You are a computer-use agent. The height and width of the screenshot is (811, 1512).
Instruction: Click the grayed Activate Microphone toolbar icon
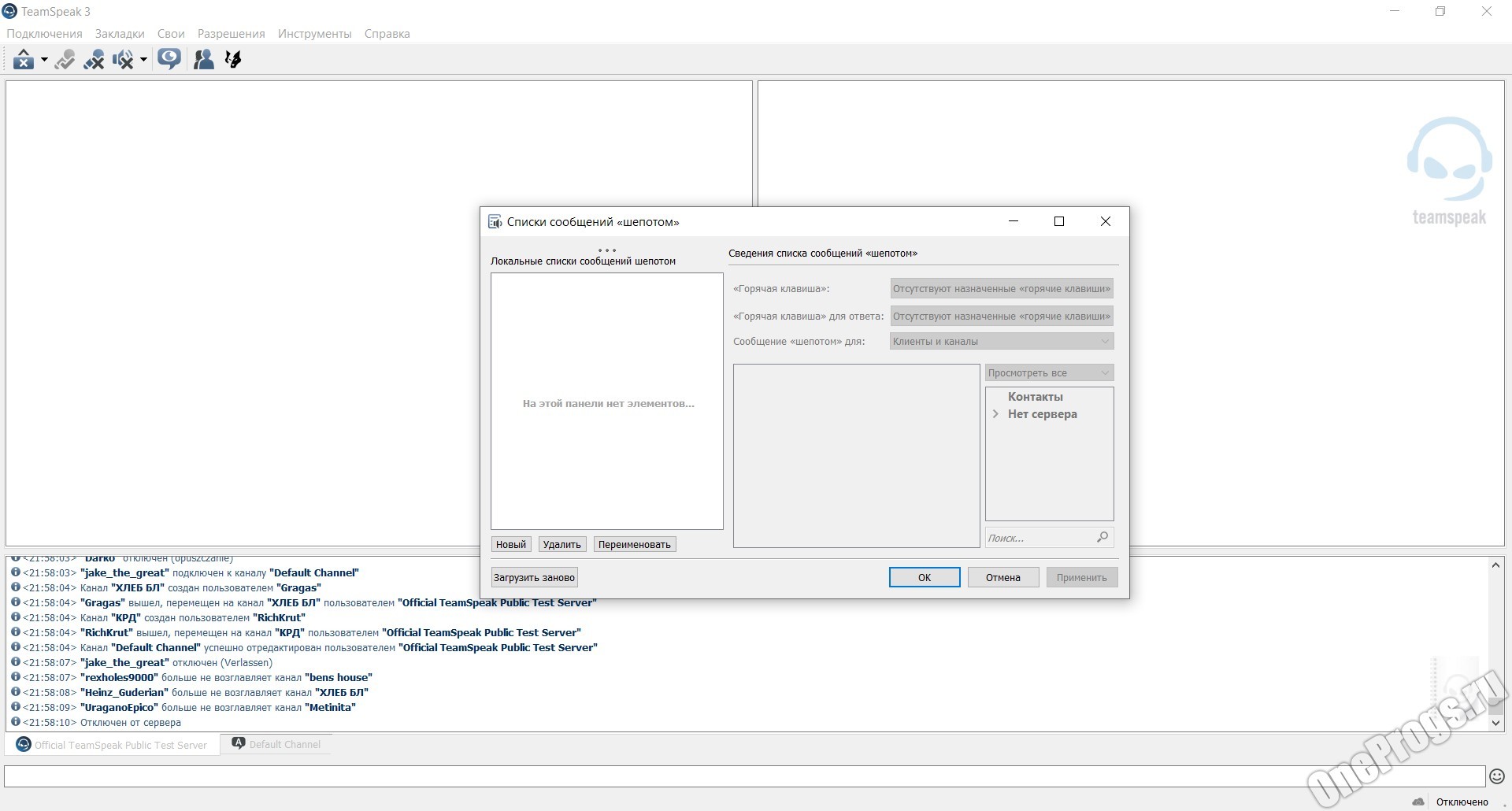(x=65, y=59)
